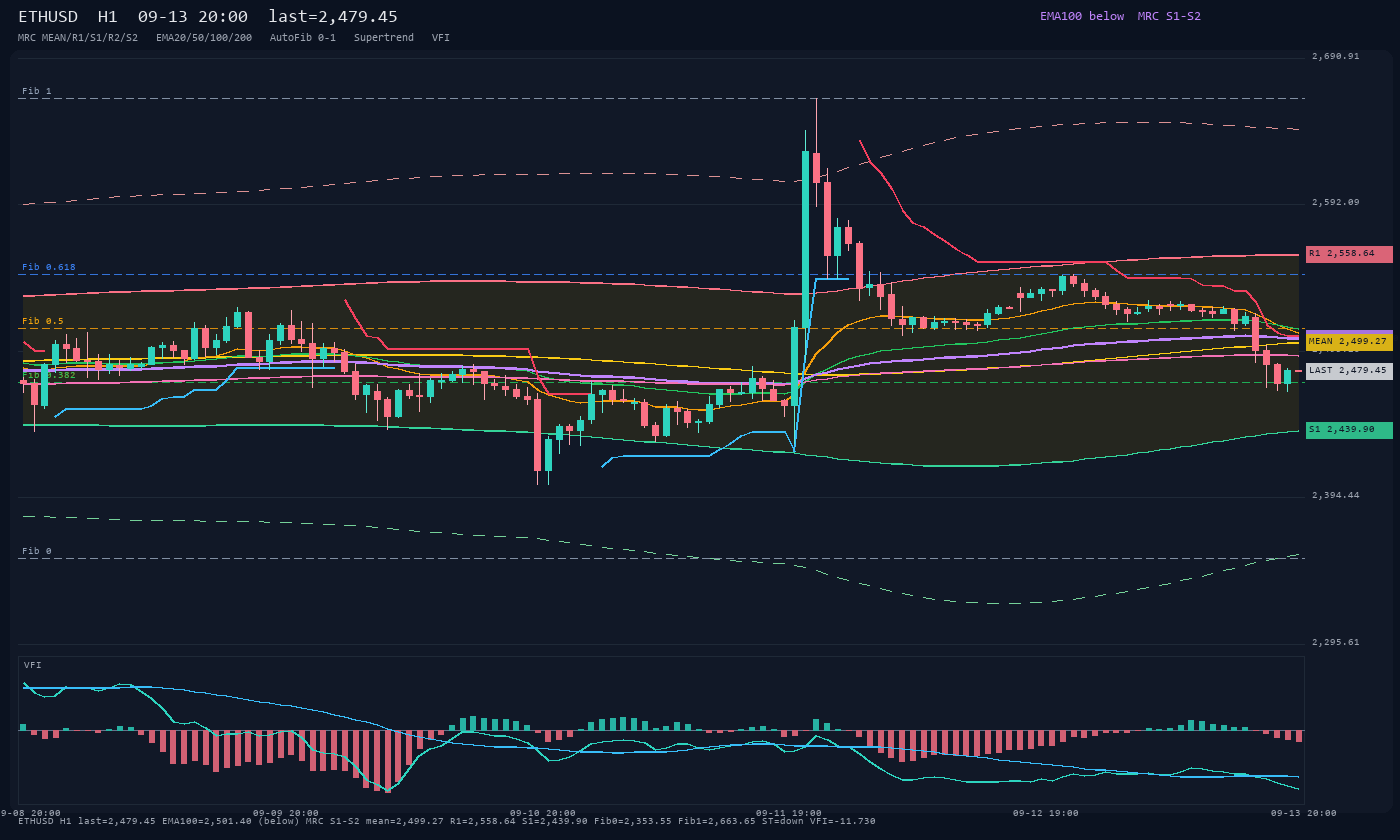Click the "Fib 1" level label
Image resolution: width=1400 pixels, height=840 pixels.
[37, 91]
